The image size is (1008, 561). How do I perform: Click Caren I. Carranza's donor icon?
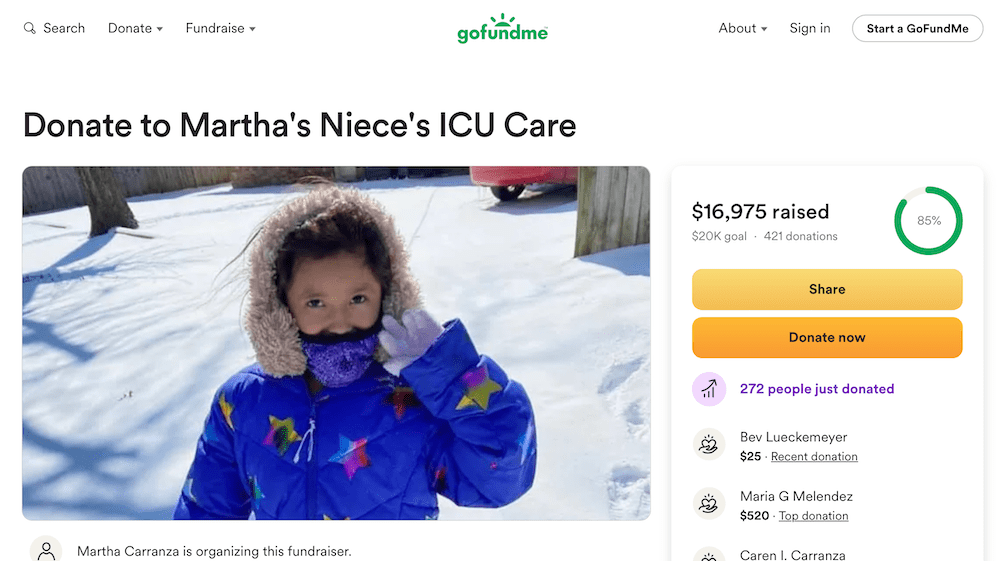(x=709, y=555)
